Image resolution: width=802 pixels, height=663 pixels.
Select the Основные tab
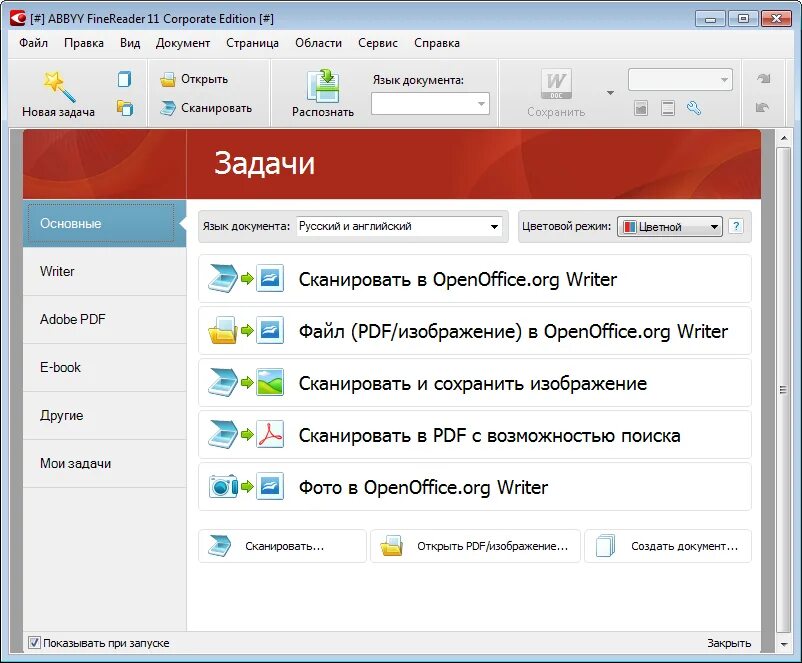click(x=104, y=224)
